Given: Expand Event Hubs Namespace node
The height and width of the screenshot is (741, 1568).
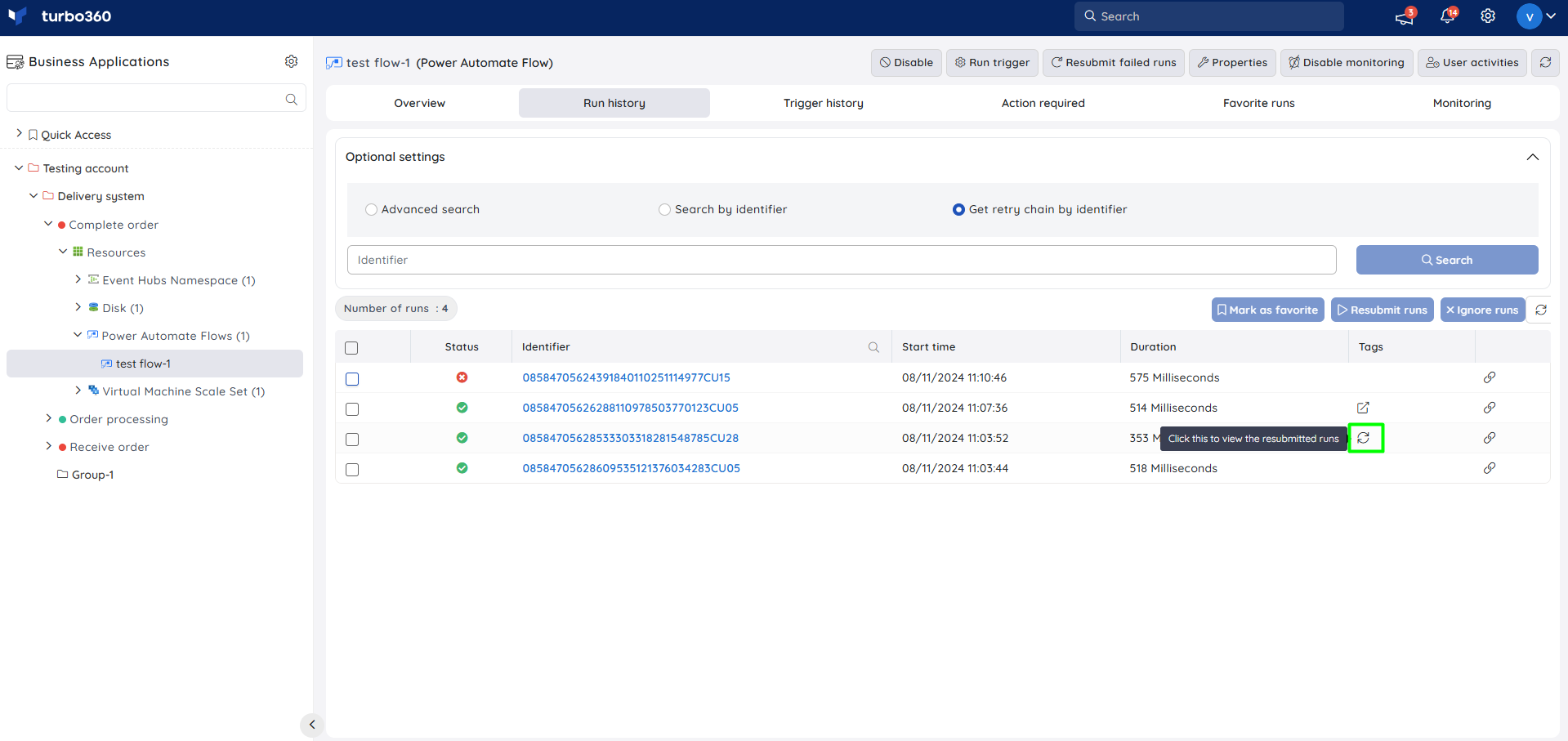Looking at the screenshot, I should pyautogui.click(x=78, y=279).
